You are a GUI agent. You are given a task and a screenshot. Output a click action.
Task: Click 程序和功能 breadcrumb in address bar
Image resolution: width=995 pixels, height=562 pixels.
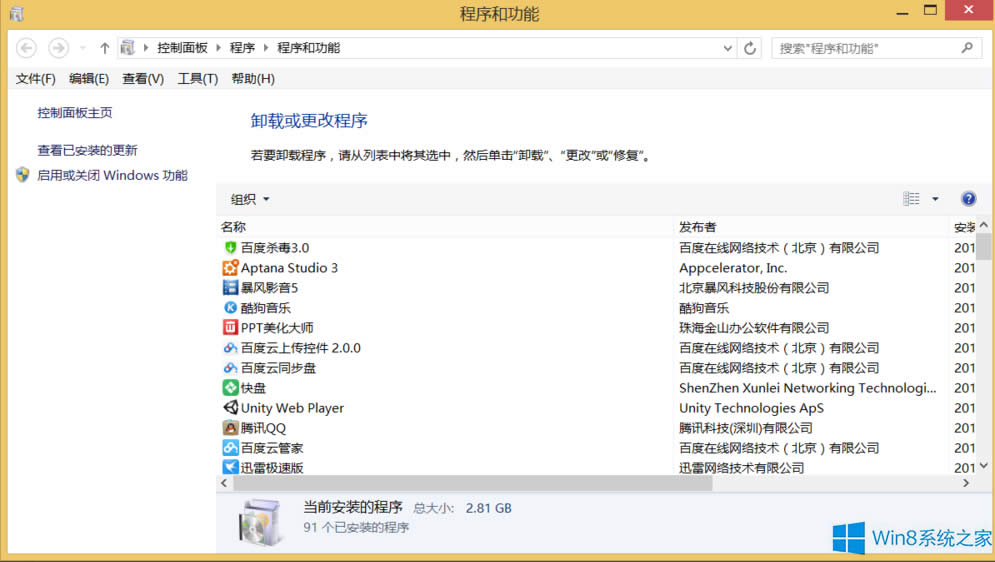[308, 48]
